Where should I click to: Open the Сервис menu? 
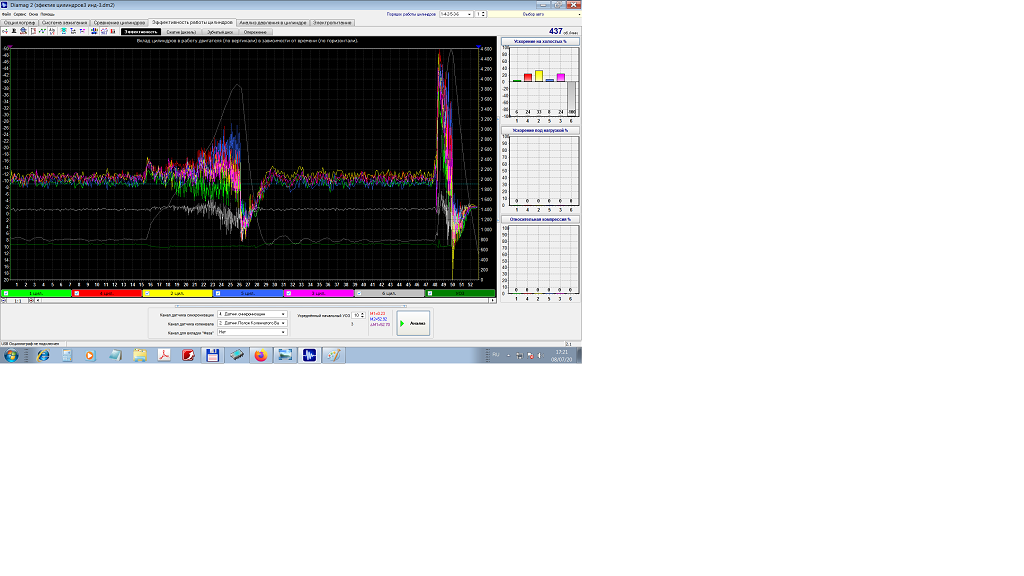20,14
